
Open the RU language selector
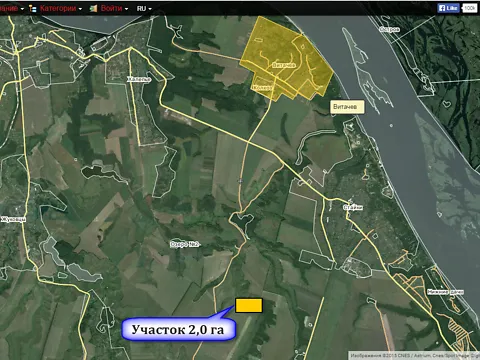click(x=144, y=9)
